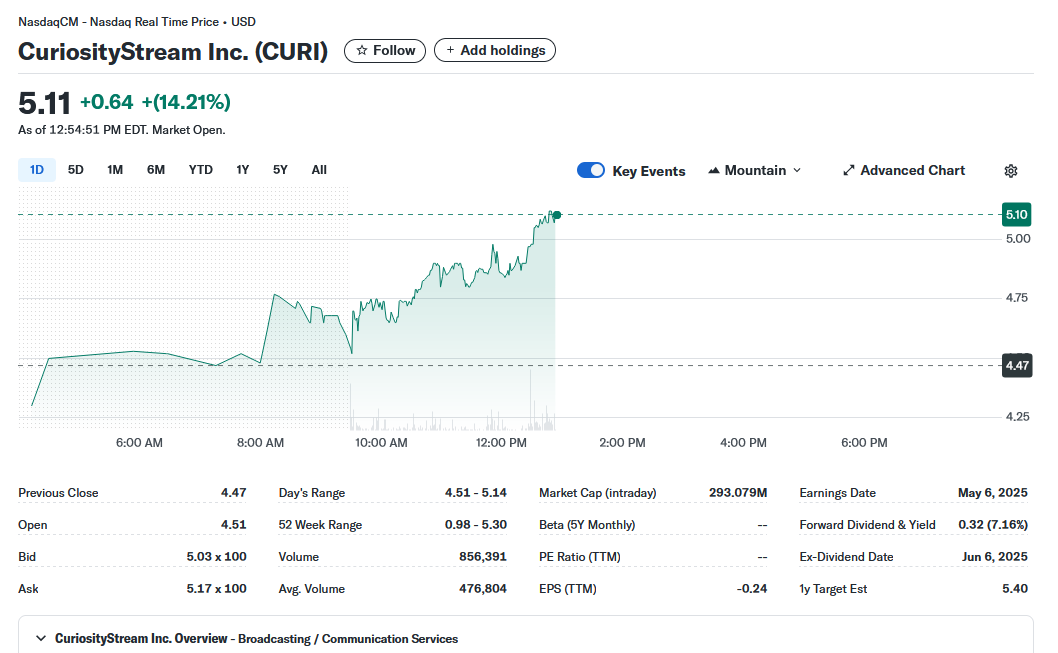Image resolution: width=1058 pixels, height=653 pixels.
Task: Click the Ex-Dividend Date label
Action: pyautogui.click(x=846, y=557)
